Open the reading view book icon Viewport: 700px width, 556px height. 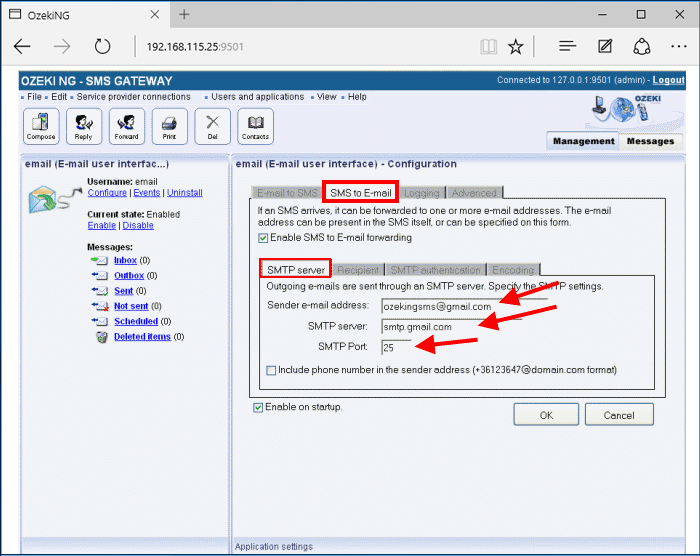pos(488,46)
